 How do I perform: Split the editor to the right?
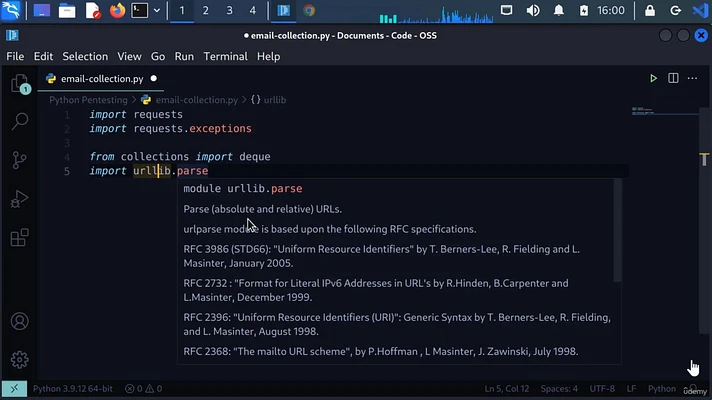click(674, 78)
